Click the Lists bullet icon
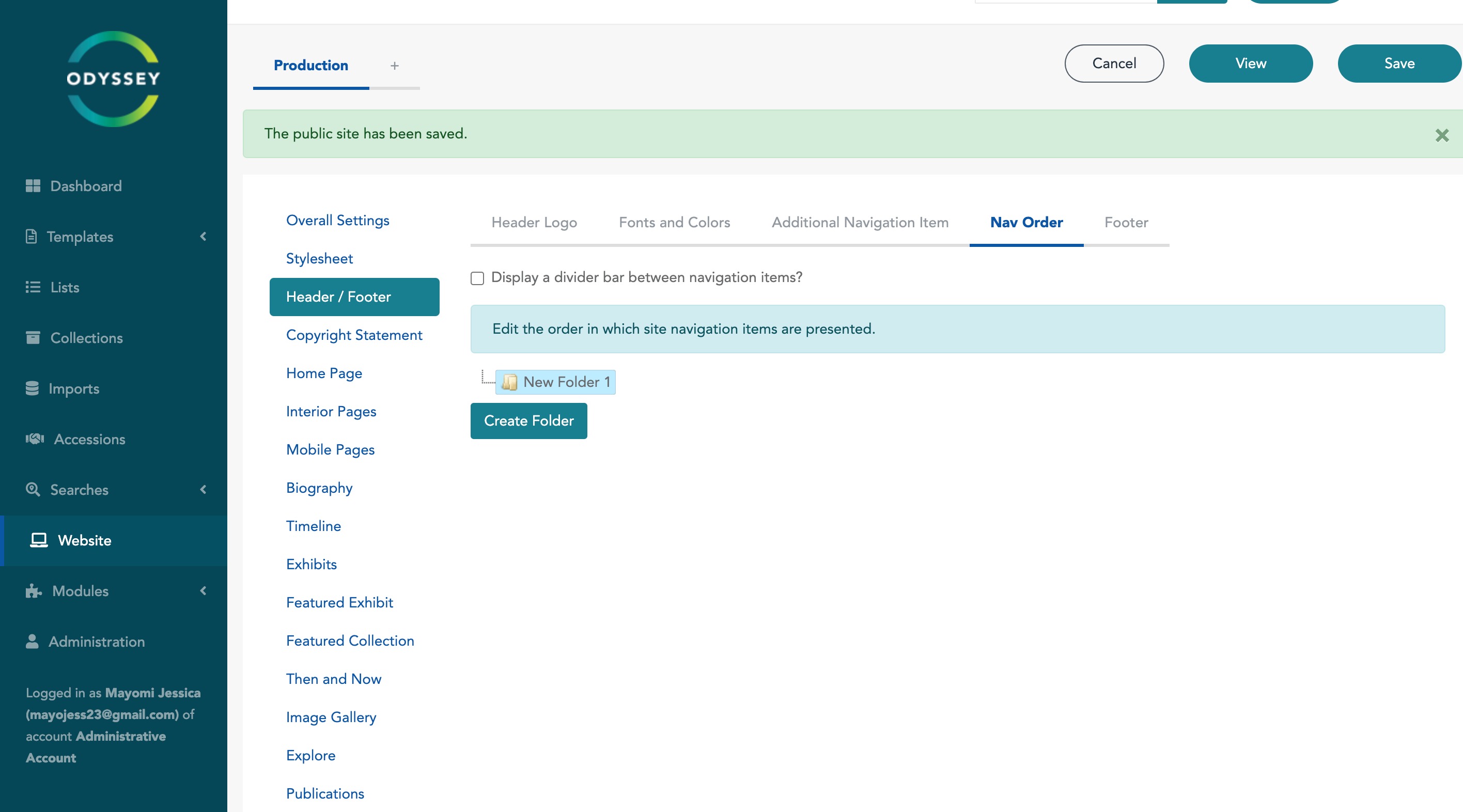The width and height of the screenshot is (1463, 812). tap(33, 287)
